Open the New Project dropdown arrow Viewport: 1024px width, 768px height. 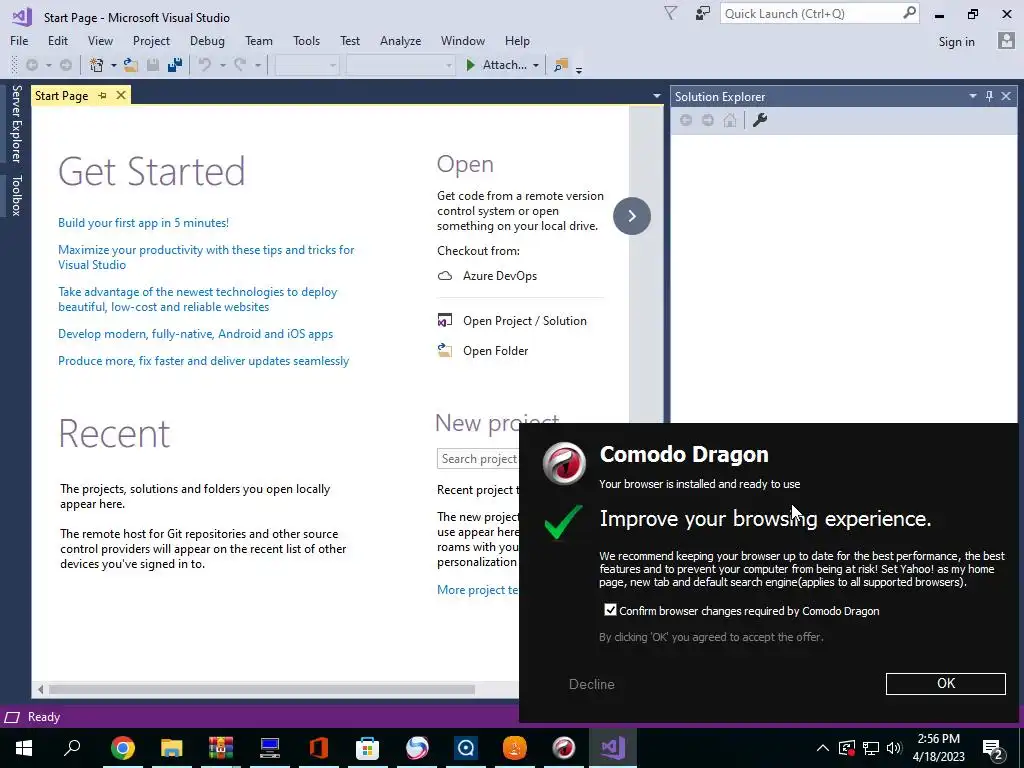(x=113, y=65)
